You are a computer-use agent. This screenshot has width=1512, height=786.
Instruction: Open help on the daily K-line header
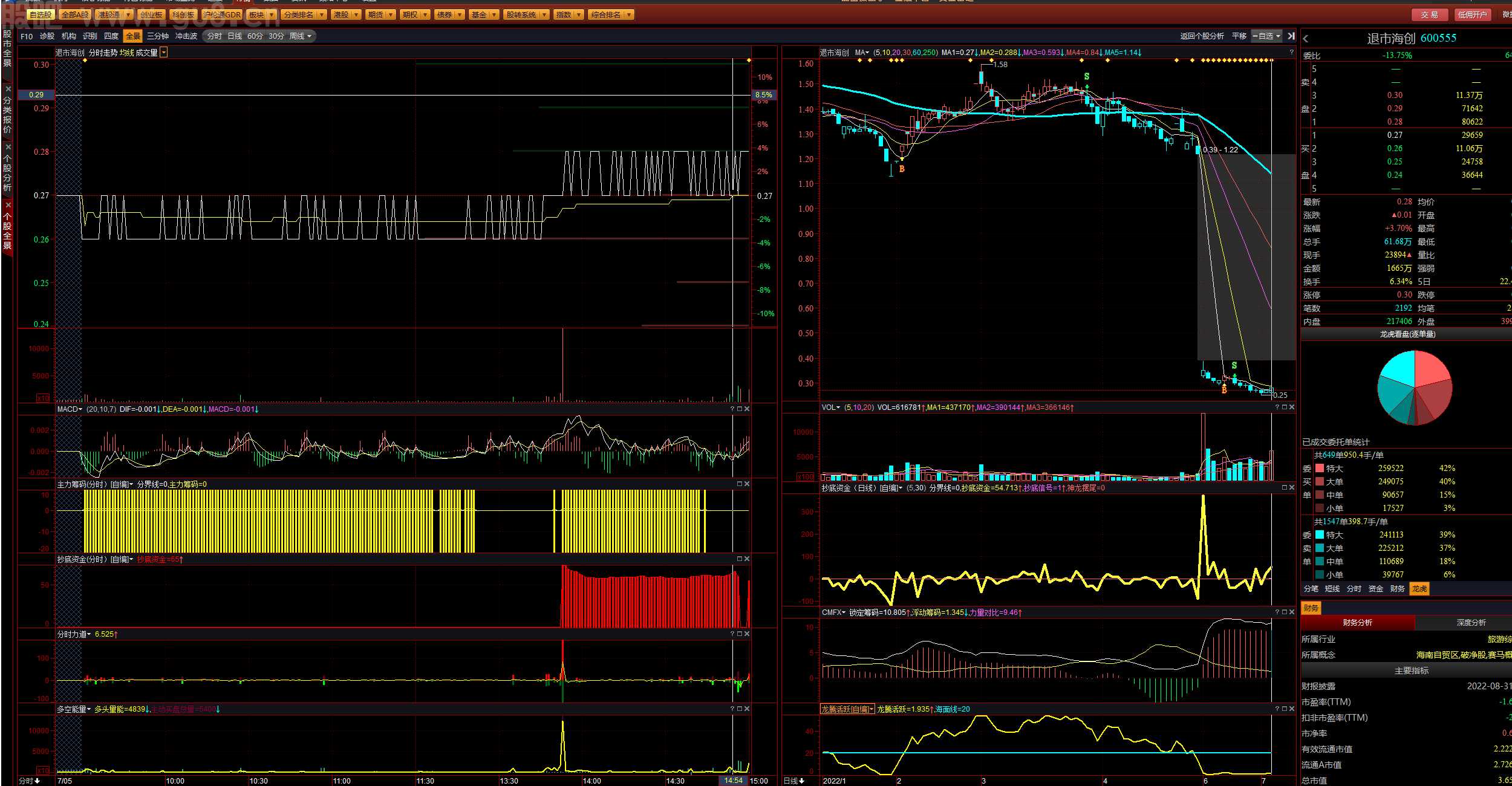(x=1291, y=53)
